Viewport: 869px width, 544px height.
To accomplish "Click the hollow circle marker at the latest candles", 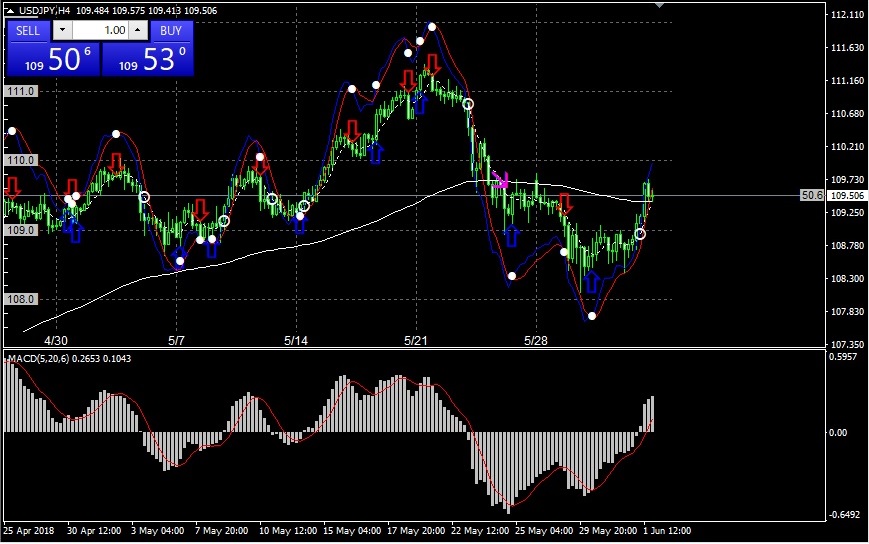I will 640,234.
